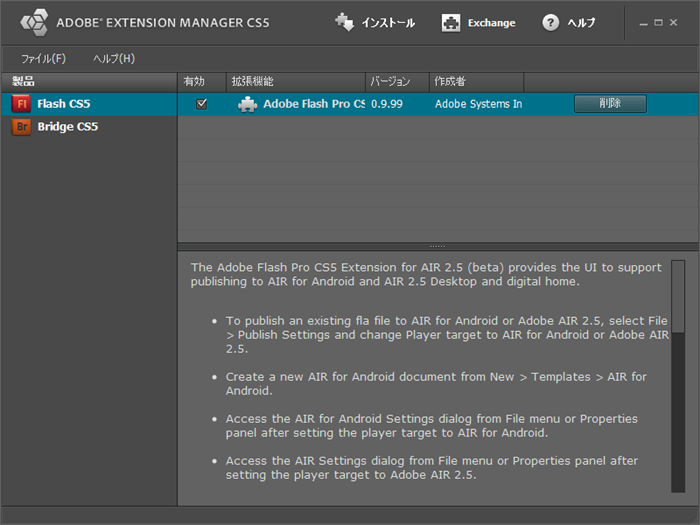Click the 削除 button
The width and height of the screenshot is (700, 525).
pyautogui.click(x=610, y=104)
